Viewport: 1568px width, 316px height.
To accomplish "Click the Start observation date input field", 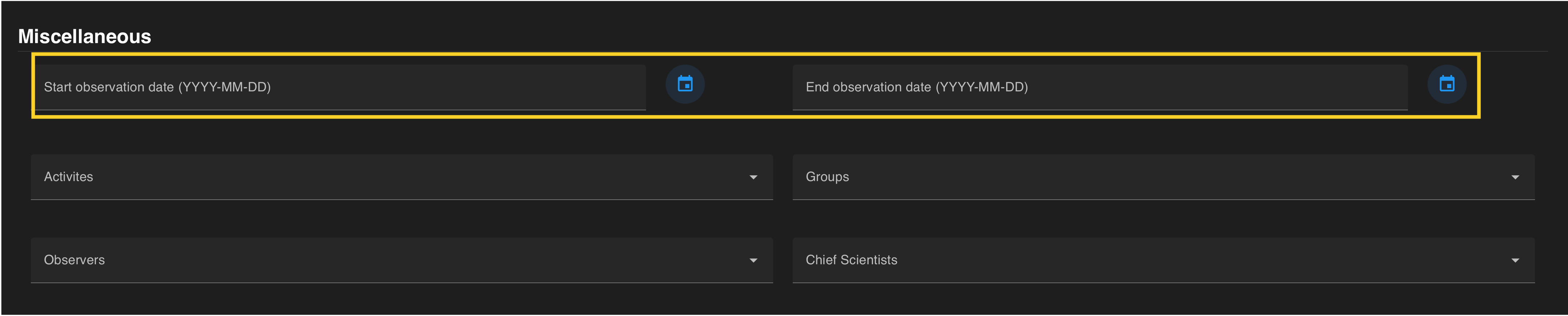I will [341, 87].
